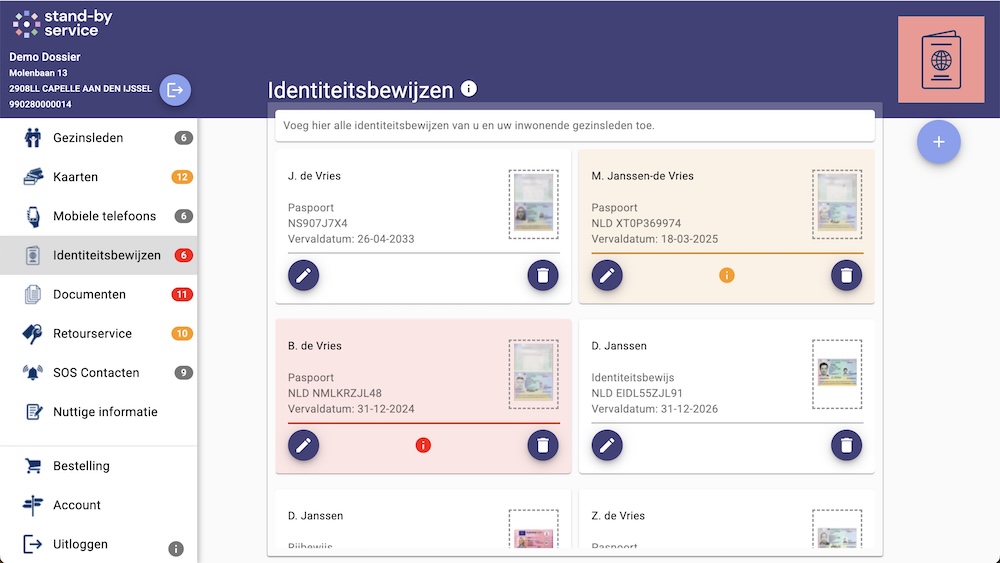This screenshot has height=563, width=1000.
Task: Click 'Vervaldatum: 26-04-2033' text
Action: (351, 239)
